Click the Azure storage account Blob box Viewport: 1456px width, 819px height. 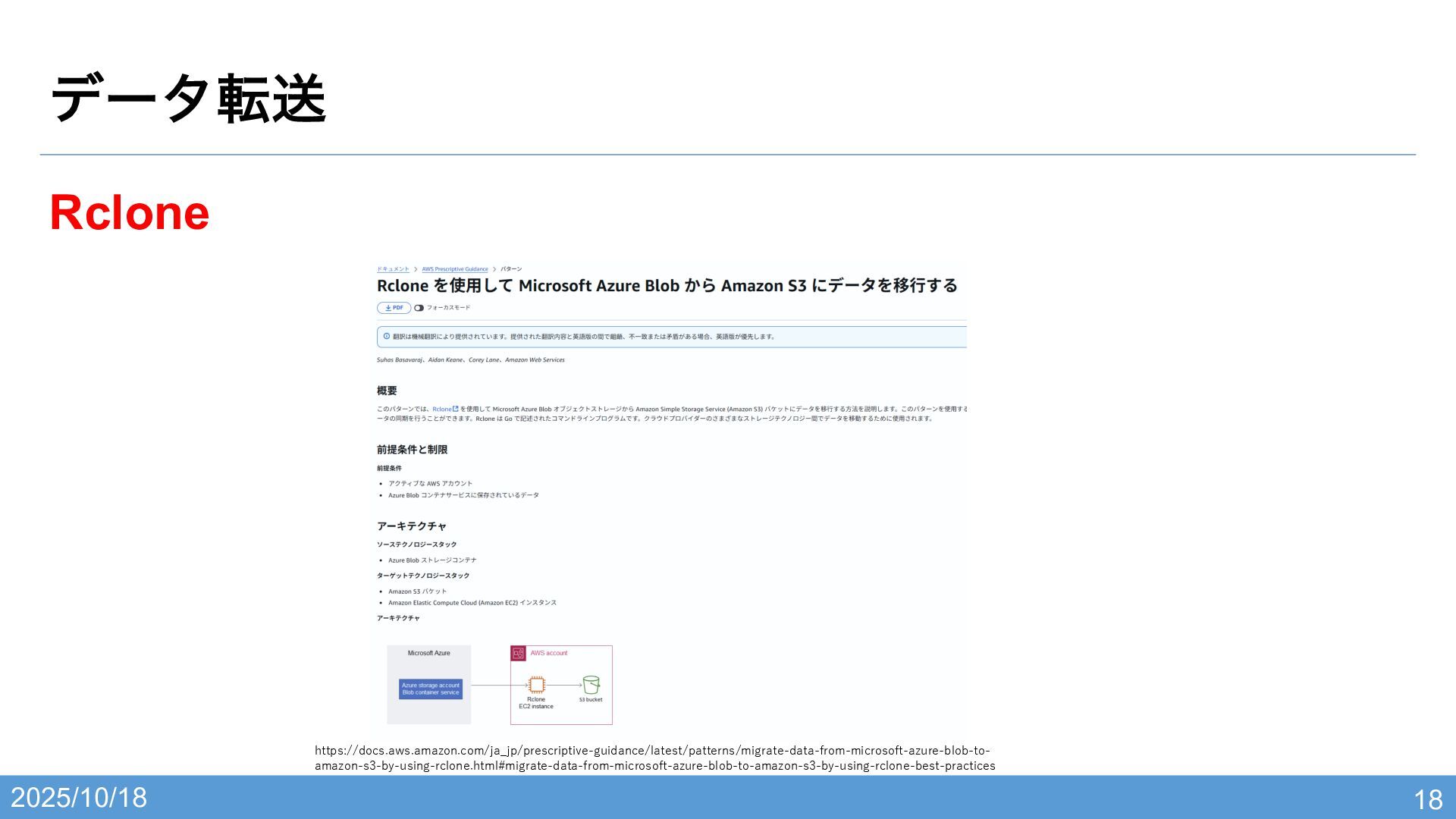431,689
